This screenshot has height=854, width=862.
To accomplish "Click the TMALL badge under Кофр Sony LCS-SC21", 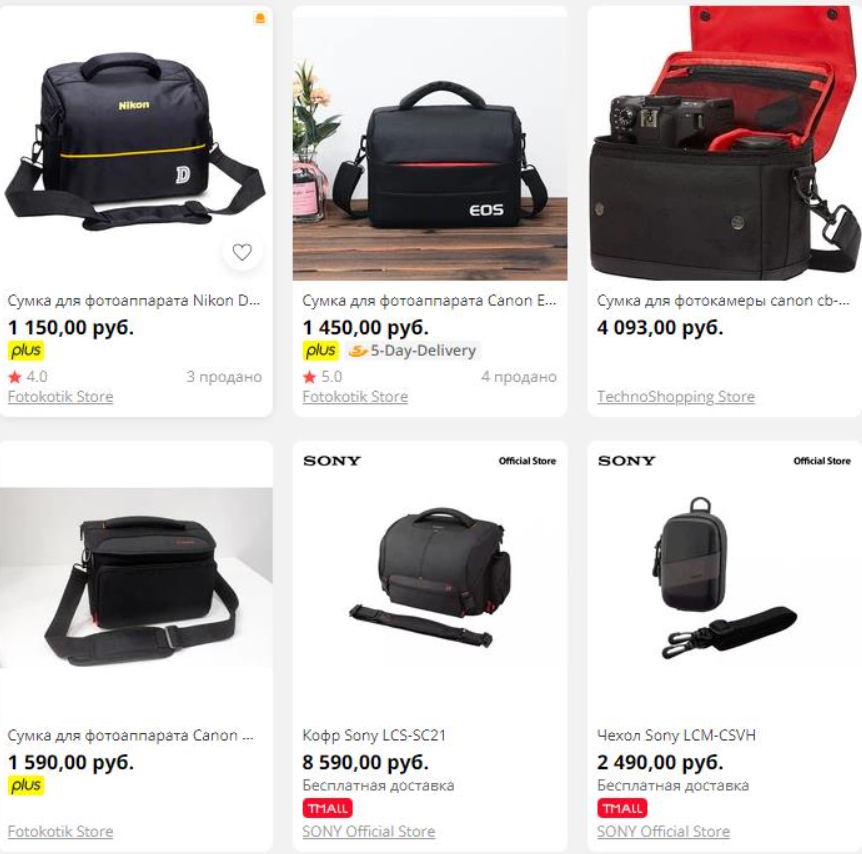I will pos(327,808).
